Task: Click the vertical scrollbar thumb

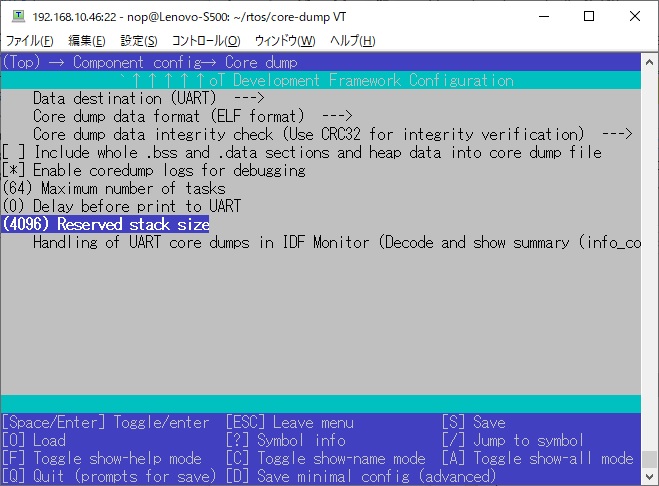Action: [649, 459]
